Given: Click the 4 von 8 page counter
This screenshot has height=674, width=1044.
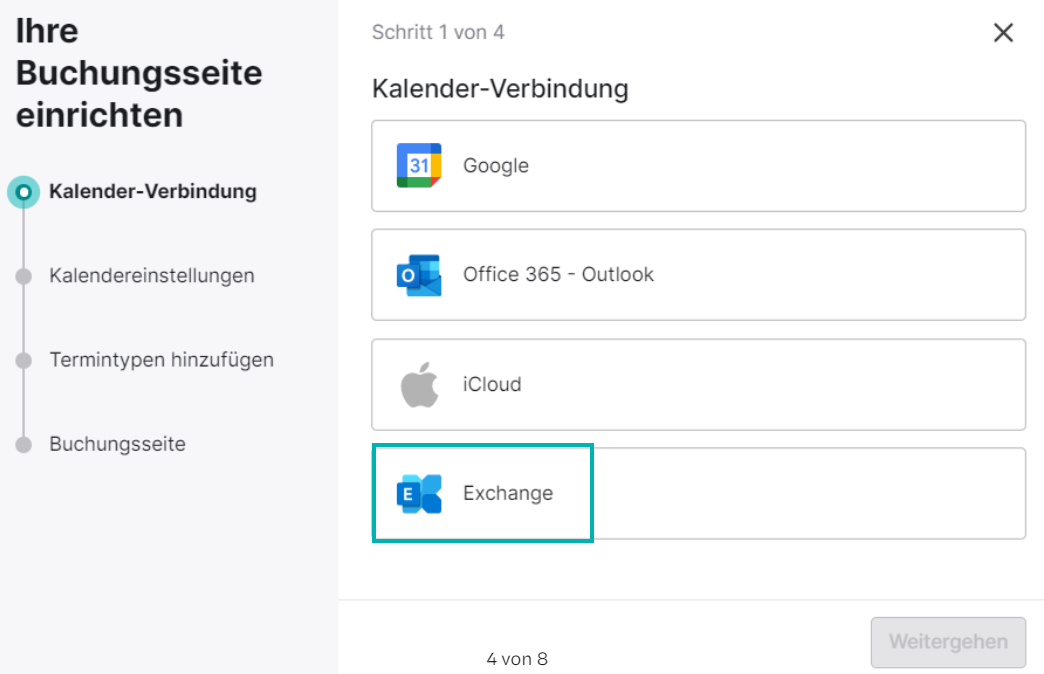Looking at the screenshot, I should (x=517, y=659).
